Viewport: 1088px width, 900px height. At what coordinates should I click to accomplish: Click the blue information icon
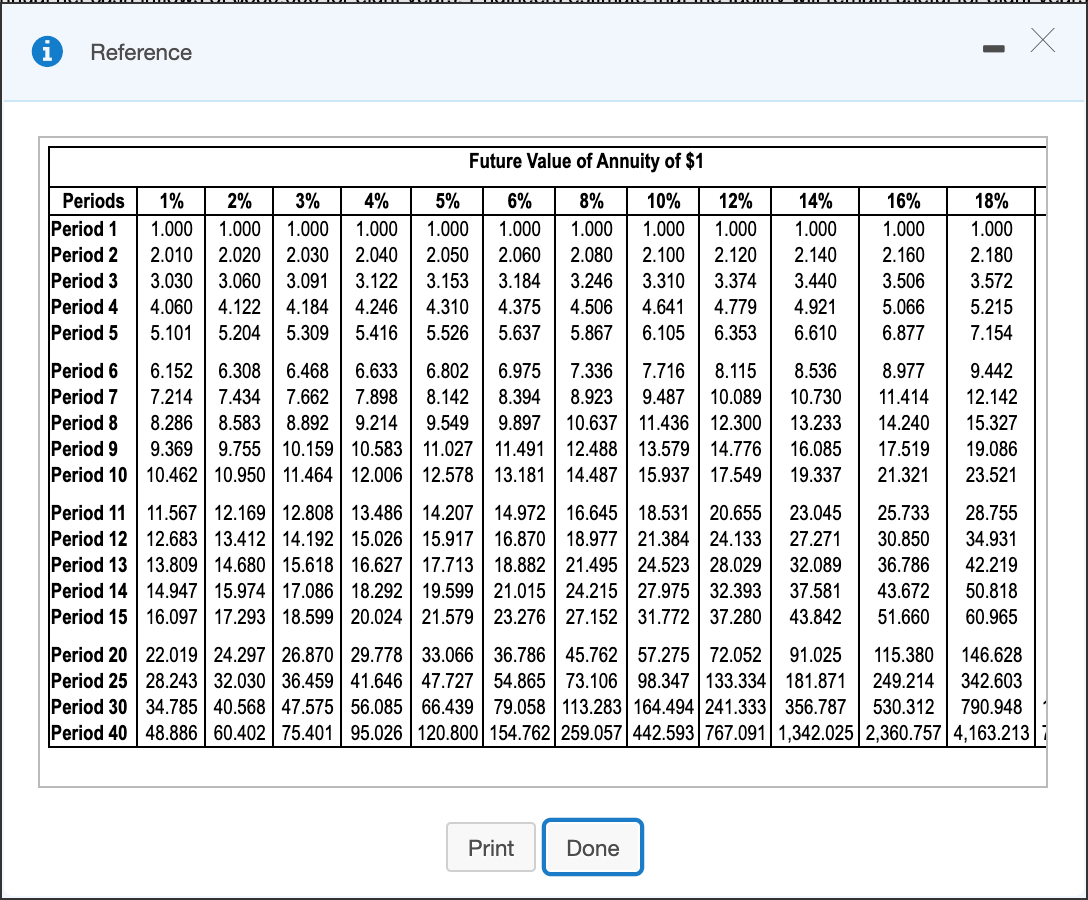[x=49, y=53]
